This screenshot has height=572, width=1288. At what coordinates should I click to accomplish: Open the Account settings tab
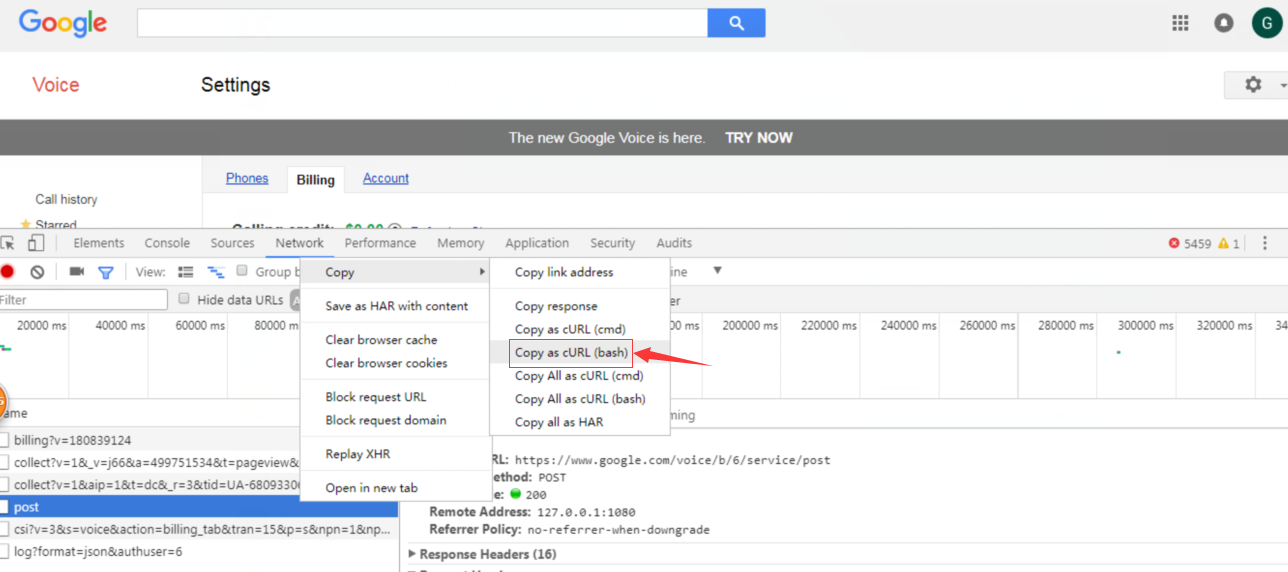point(386,178)
